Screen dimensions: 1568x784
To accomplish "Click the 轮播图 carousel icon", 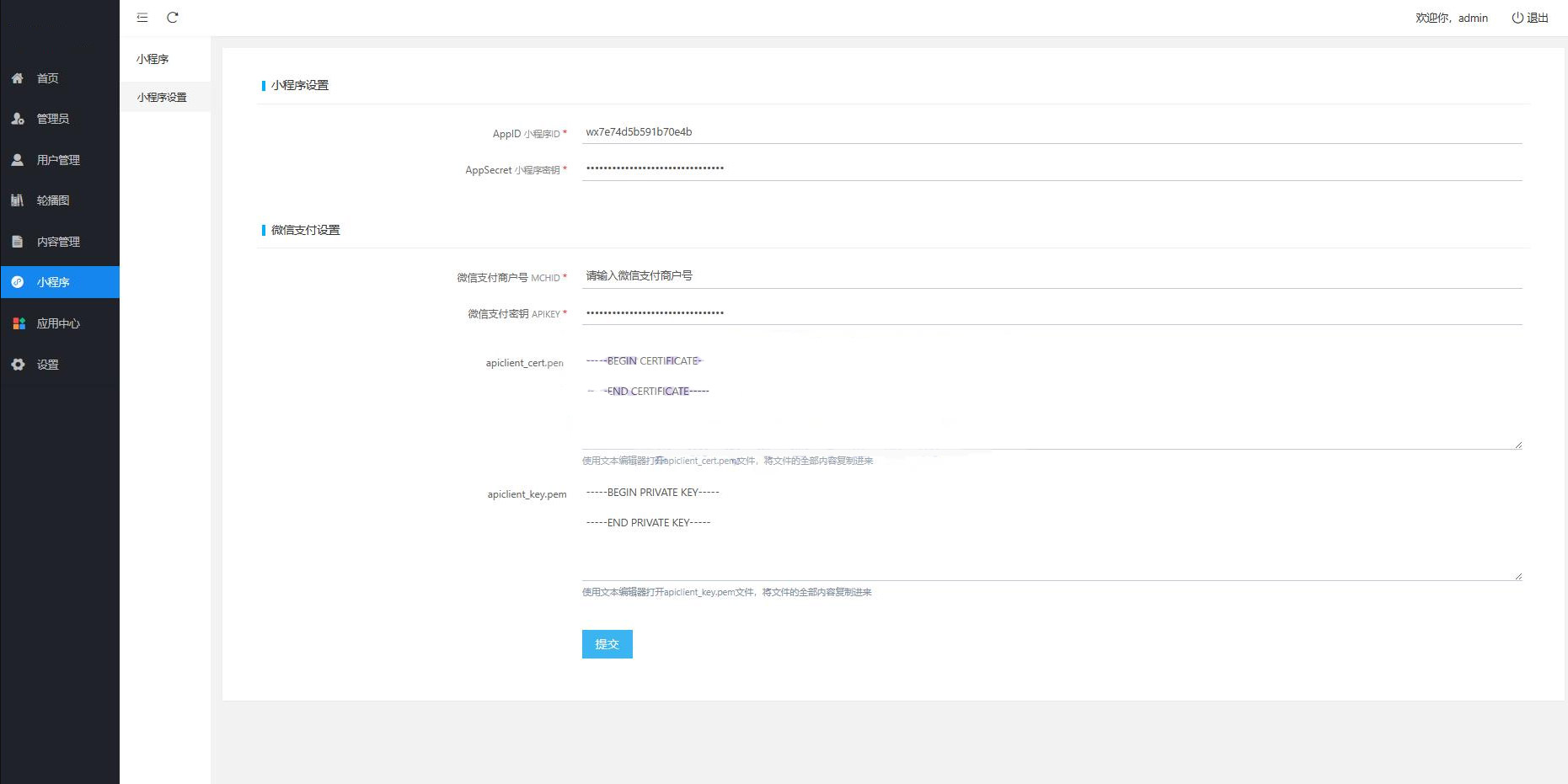I will (17, 200).
